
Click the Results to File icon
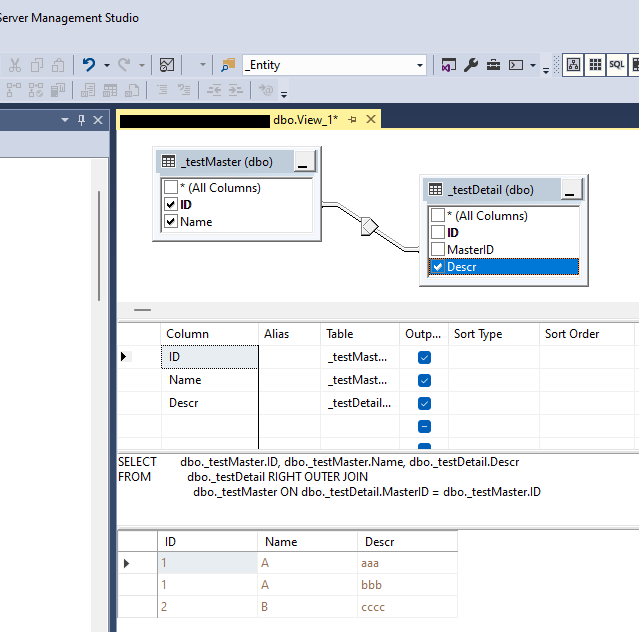132,90
